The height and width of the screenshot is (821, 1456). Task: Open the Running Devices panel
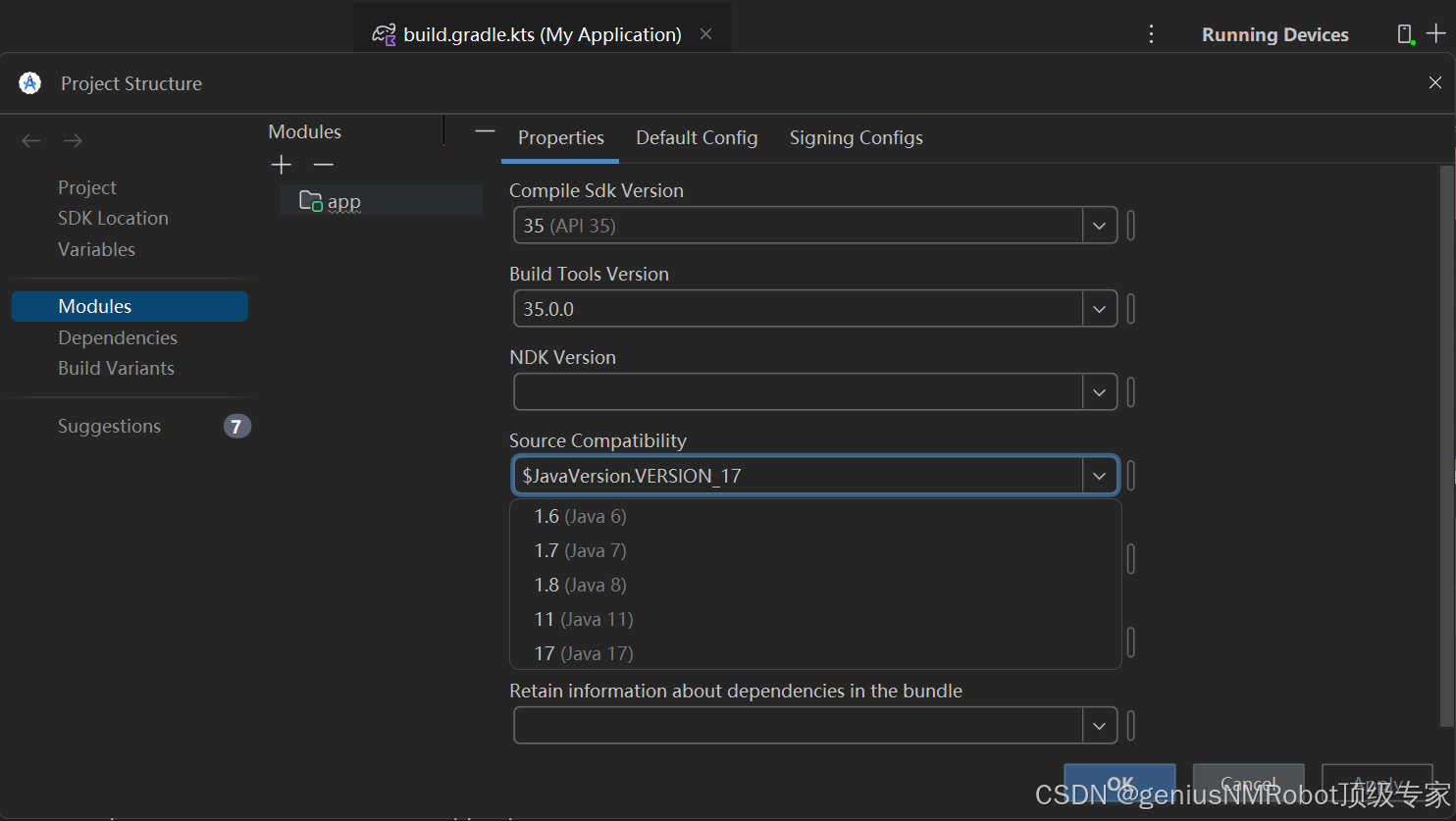tap(1274, 34)
